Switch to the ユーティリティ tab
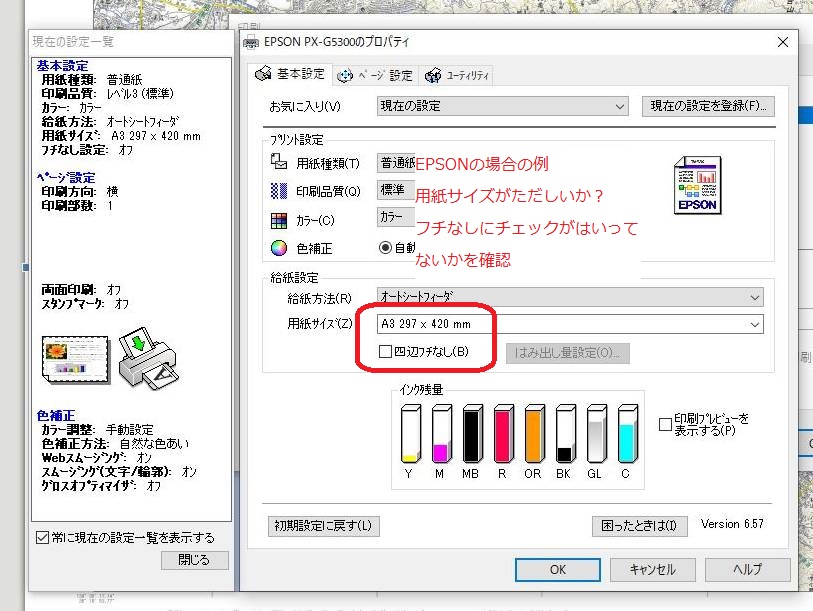Image resolution: width=813 pixels, height=611 pixels. [x=457, y=76]
